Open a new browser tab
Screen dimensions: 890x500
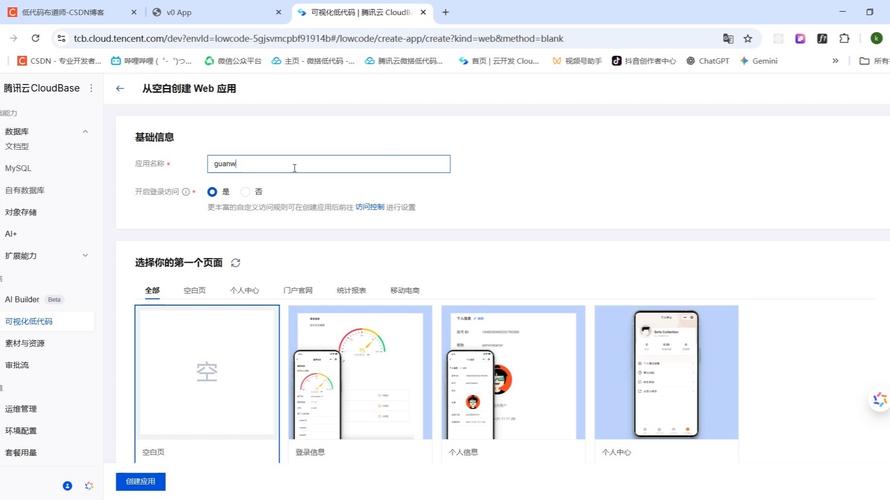445,13
